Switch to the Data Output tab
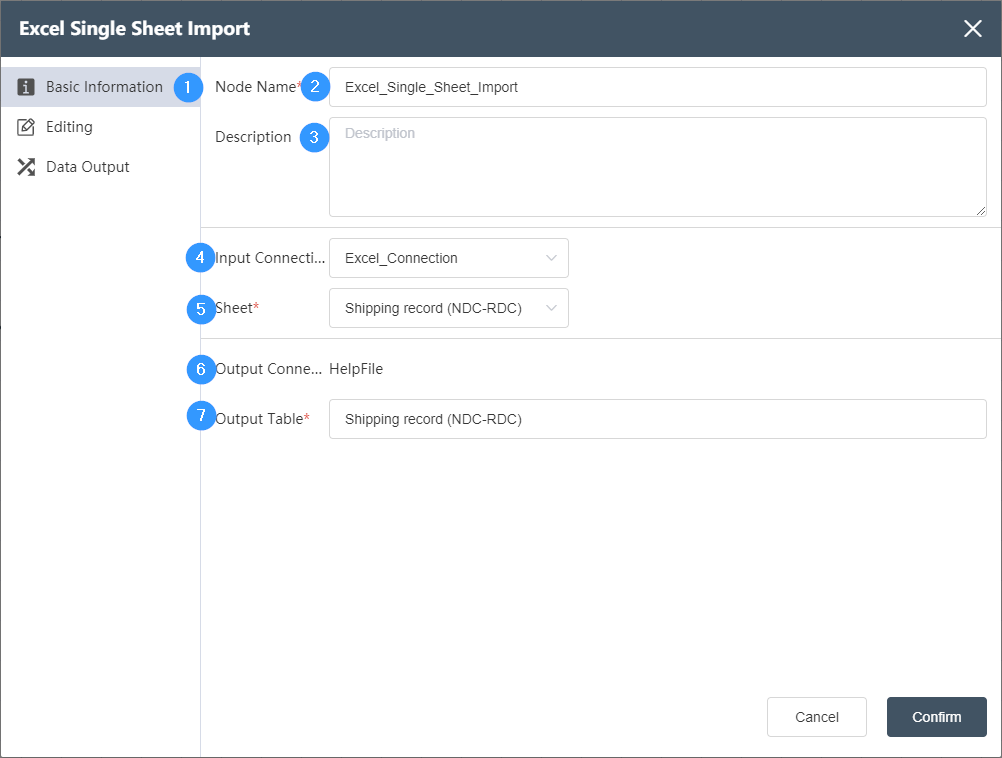The width and height of the screenshot is (1002, 758). [100, 167]
